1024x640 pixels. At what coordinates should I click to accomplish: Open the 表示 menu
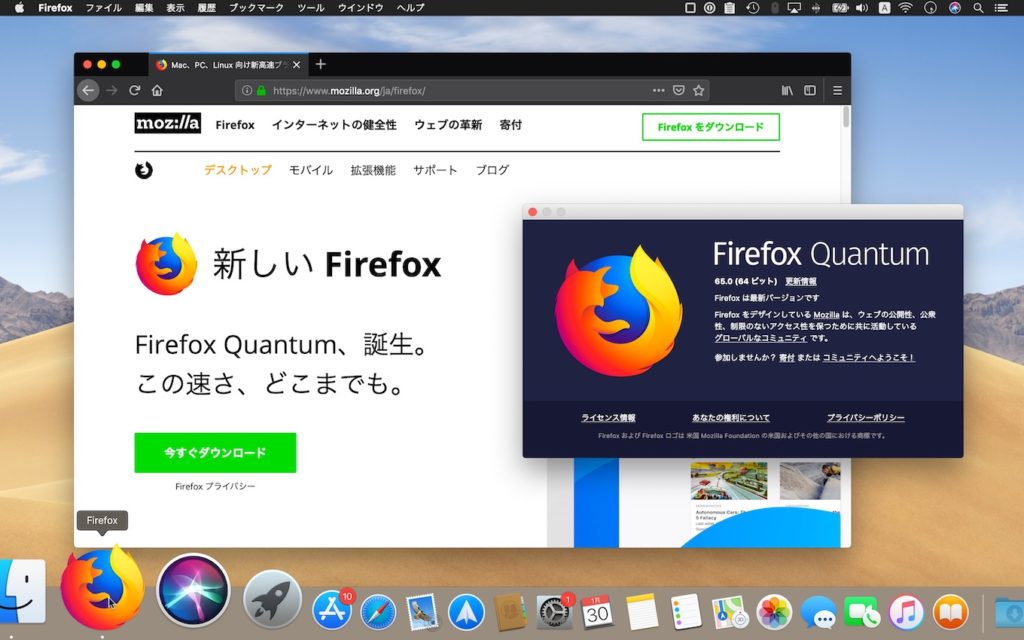click(175, 8)
